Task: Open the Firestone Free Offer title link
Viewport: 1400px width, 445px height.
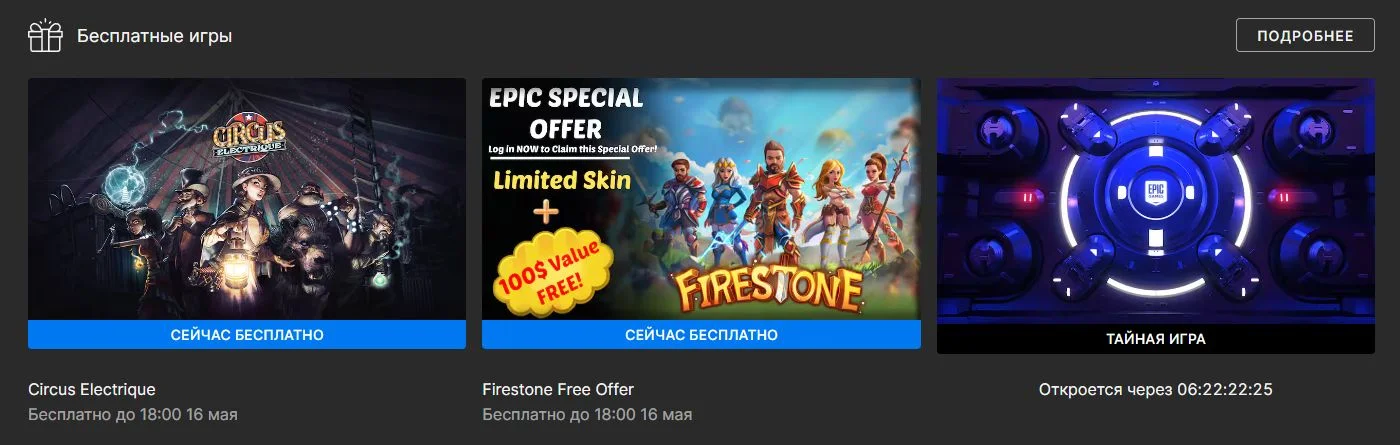Action: (x=558, y=389)
